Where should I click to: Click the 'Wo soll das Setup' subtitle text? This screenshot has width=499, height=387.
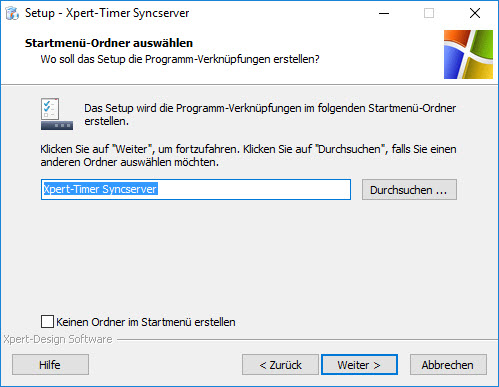(180, 59)
